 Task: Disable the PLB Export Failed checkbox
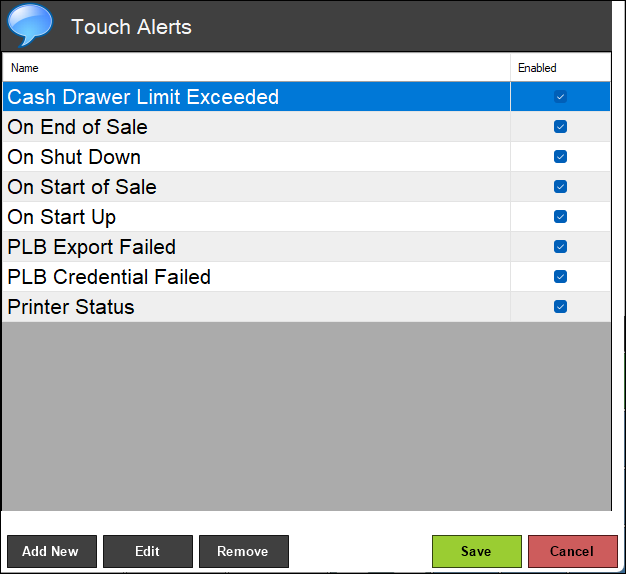click(560, 247)
